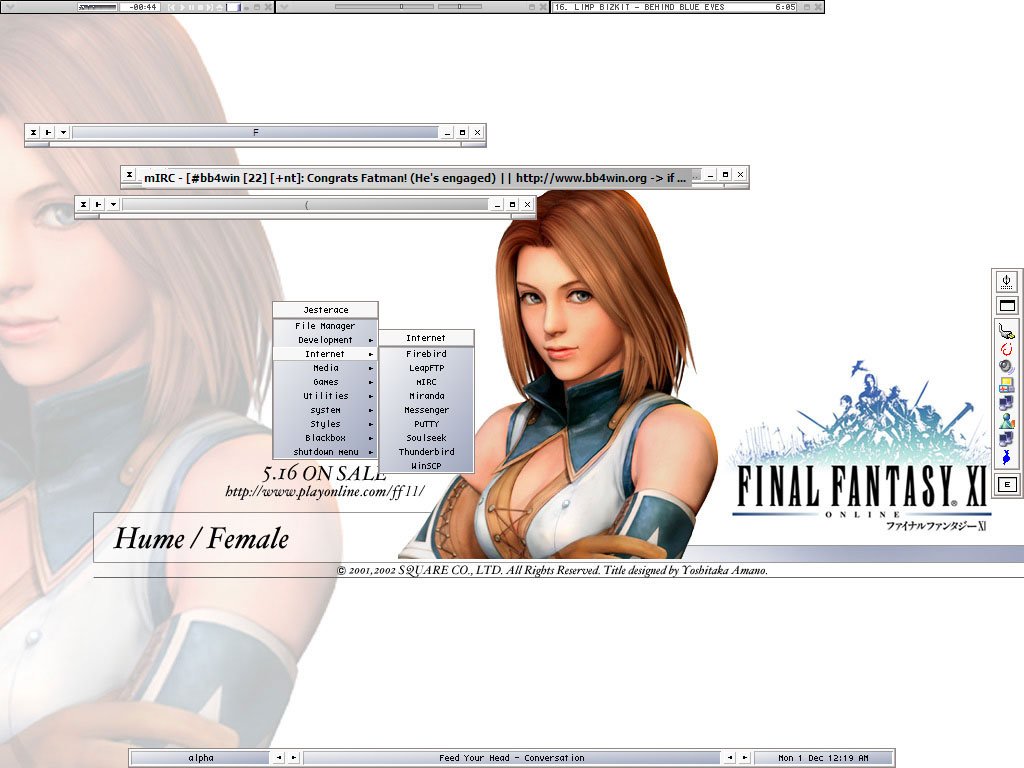Launch Miranda from the Internet submenu

coord(426,396)
